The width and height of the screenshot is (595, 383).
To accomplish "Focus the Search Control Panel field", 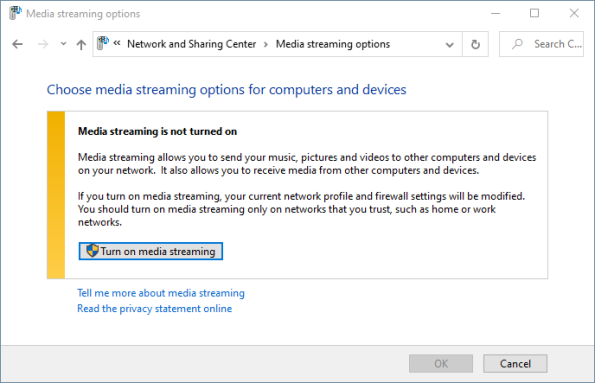I will 541,44.
